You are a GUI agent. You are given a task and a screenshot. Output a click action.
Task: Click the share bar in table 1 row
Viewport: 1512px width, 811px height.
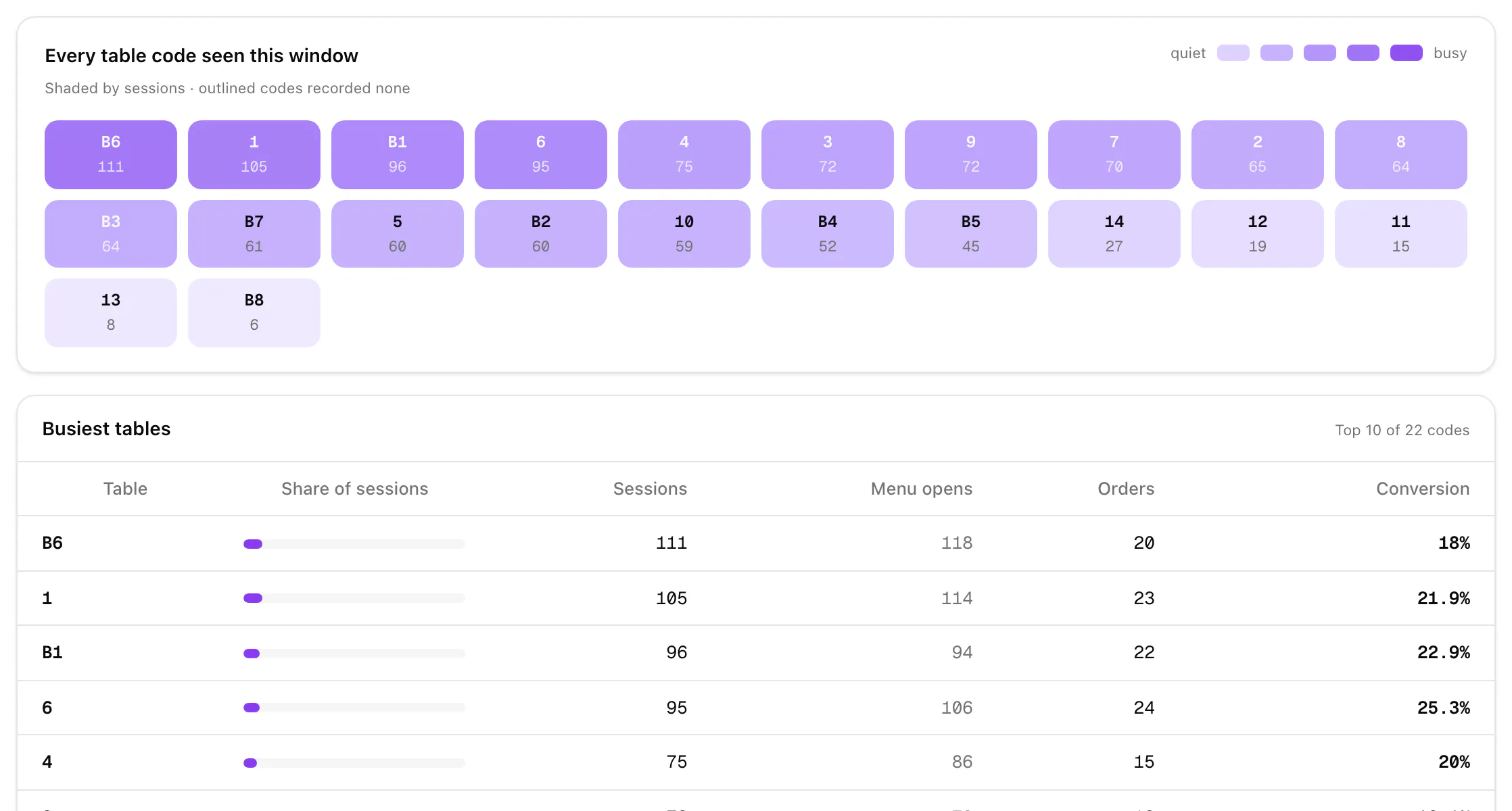point(354,598)
